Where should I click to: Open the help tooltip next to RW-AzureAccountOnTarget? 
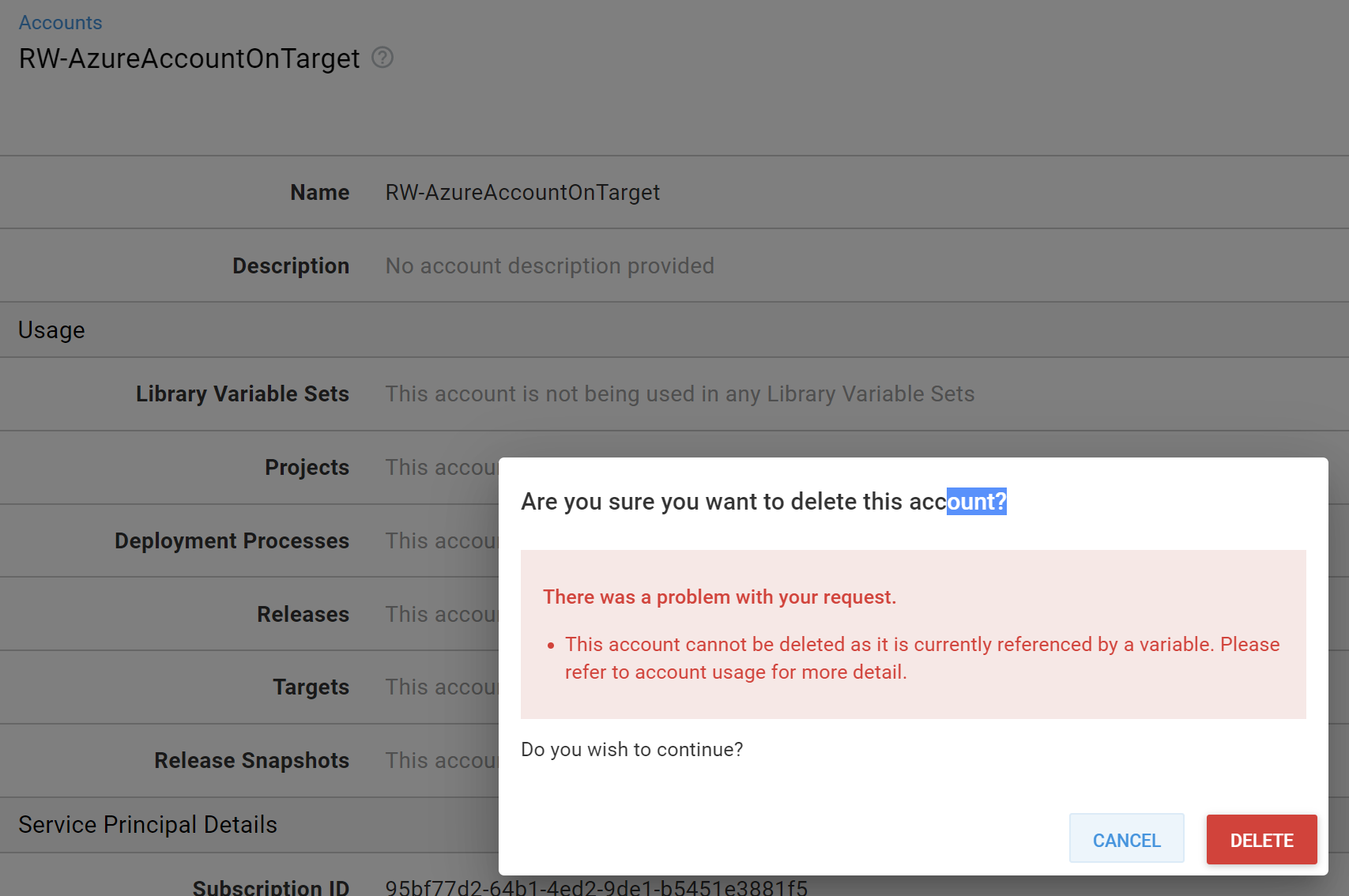[x=382, y=58]
